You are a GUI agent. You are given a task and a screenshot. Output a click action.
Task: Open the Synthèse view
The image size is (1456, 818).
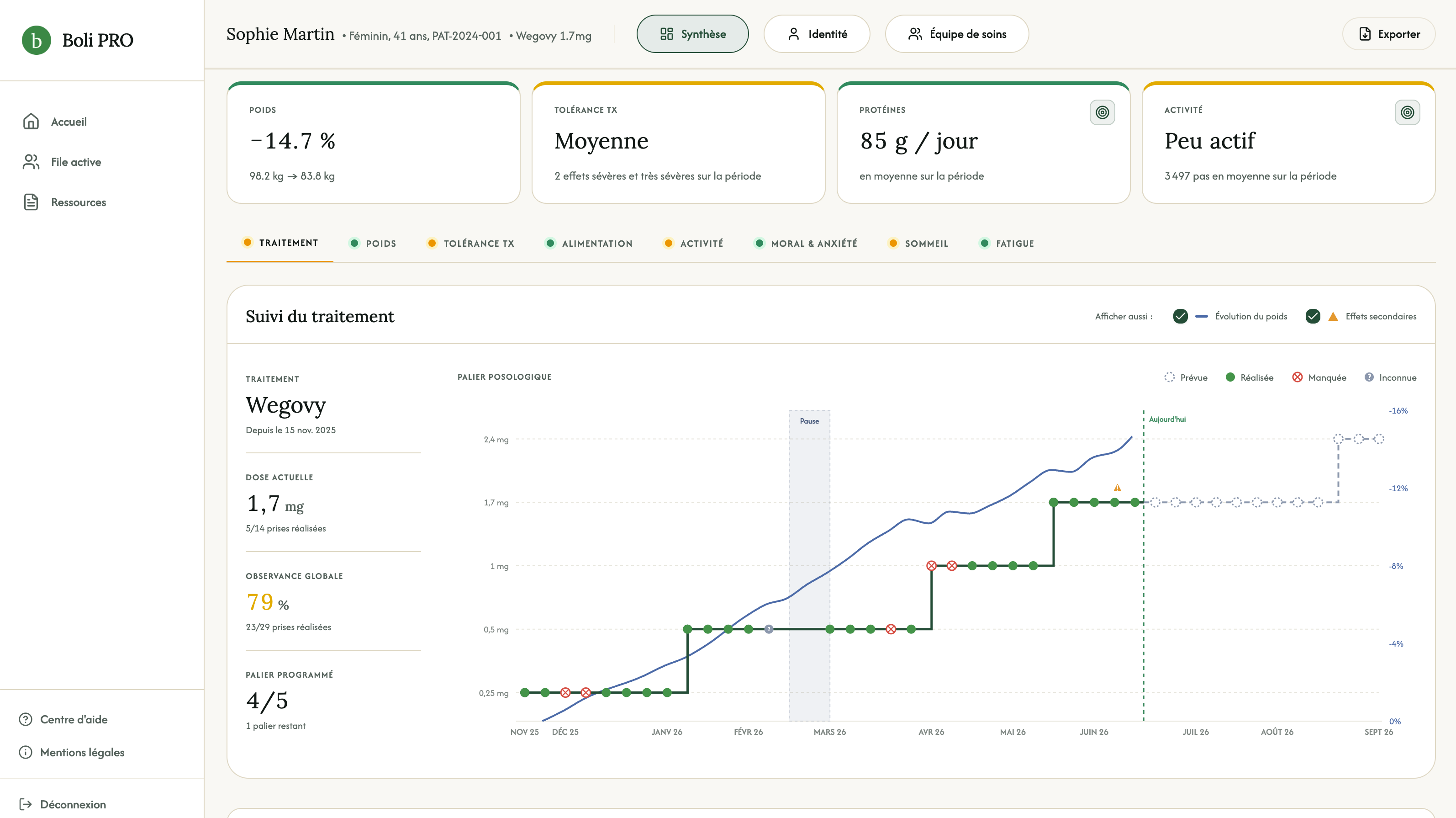pyautogui.click(x=692, y=34)
